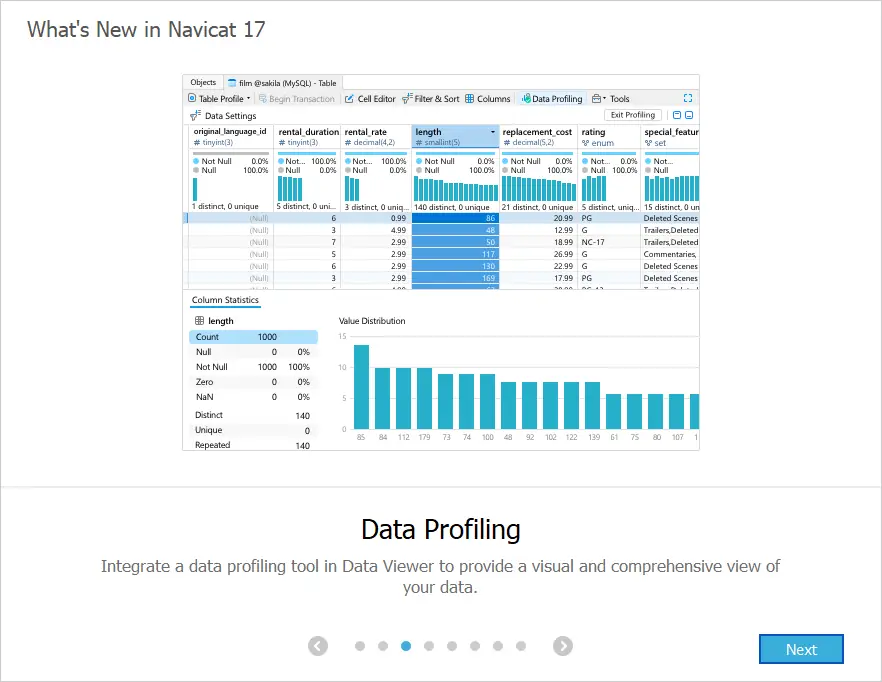Click the Value Distribution label
882x682 pixels.
pos(372,321)
